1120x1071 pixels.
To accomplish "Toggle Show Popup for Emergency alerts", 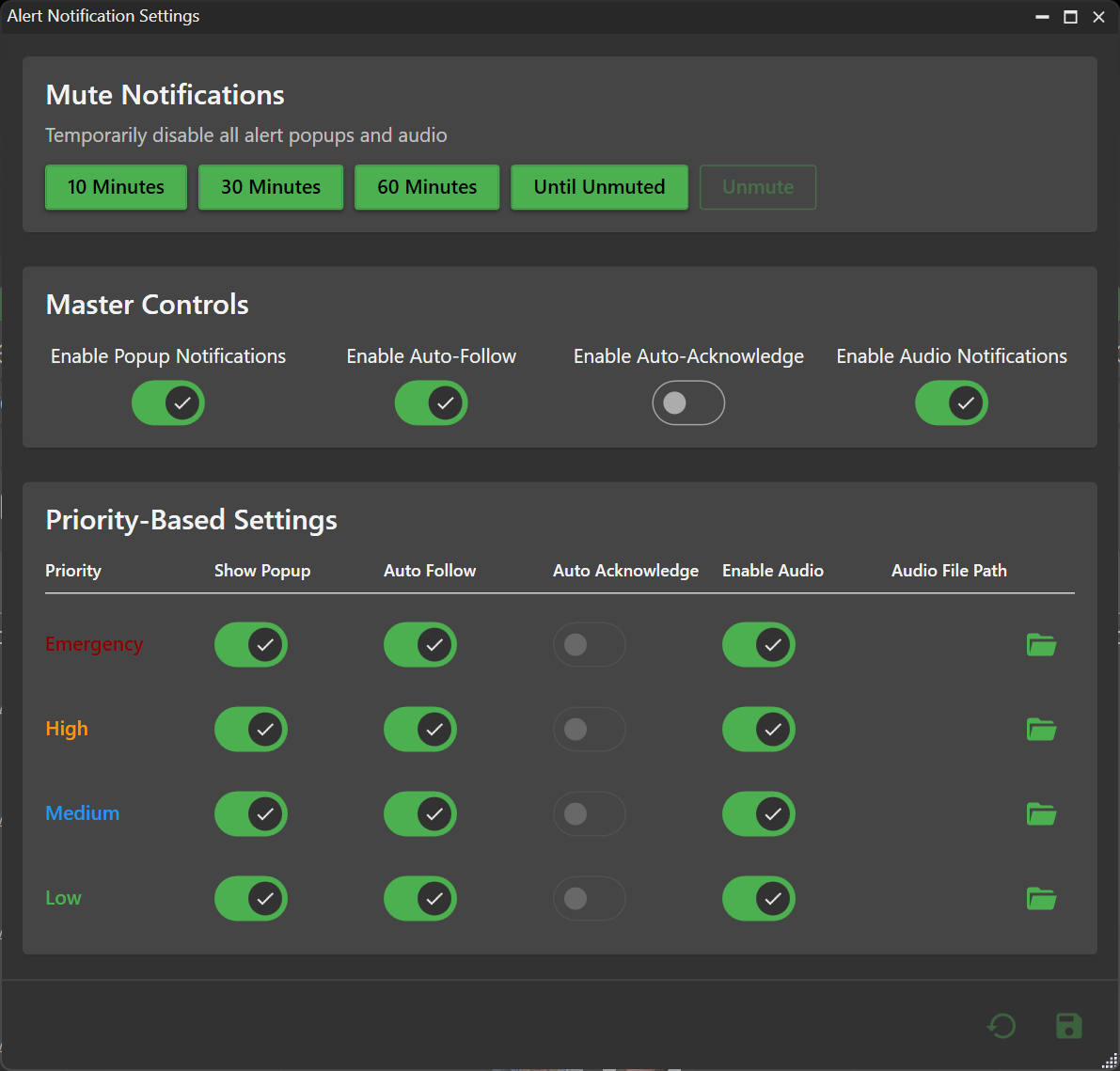I will tap(251, 645).
